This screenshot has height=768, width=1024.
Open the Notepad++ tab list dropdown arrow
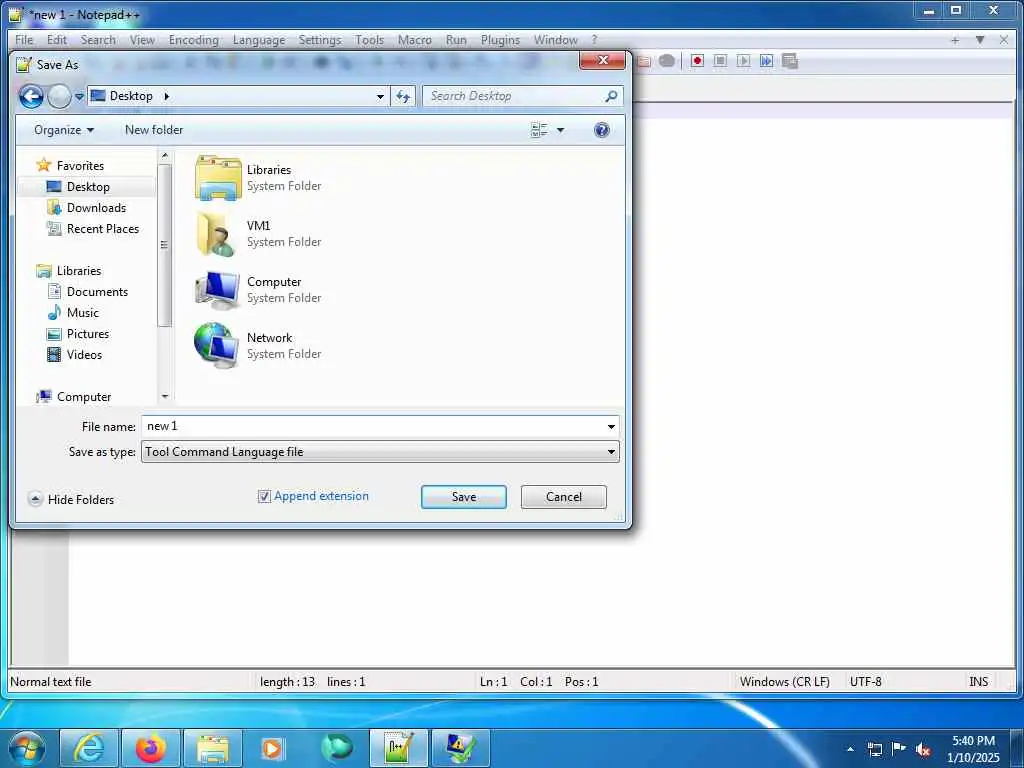980,40
